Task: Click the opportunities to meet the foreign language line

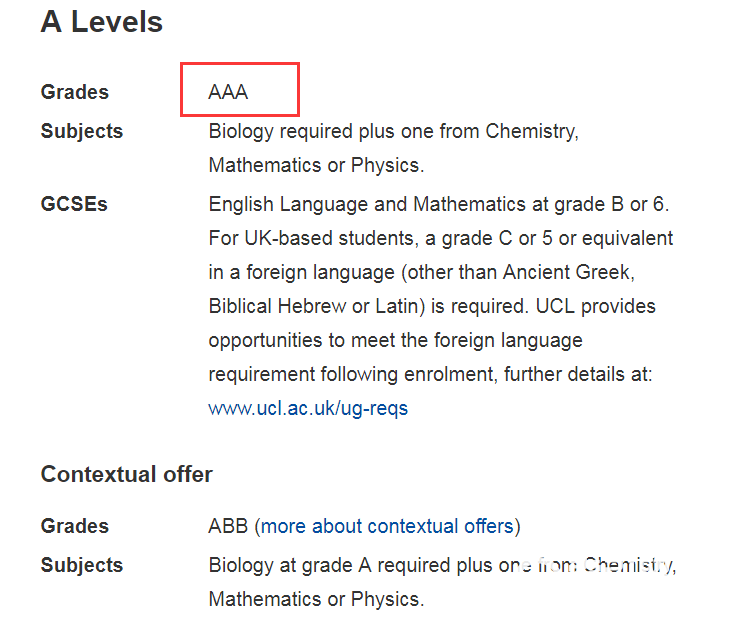Action: pos(396,340)
